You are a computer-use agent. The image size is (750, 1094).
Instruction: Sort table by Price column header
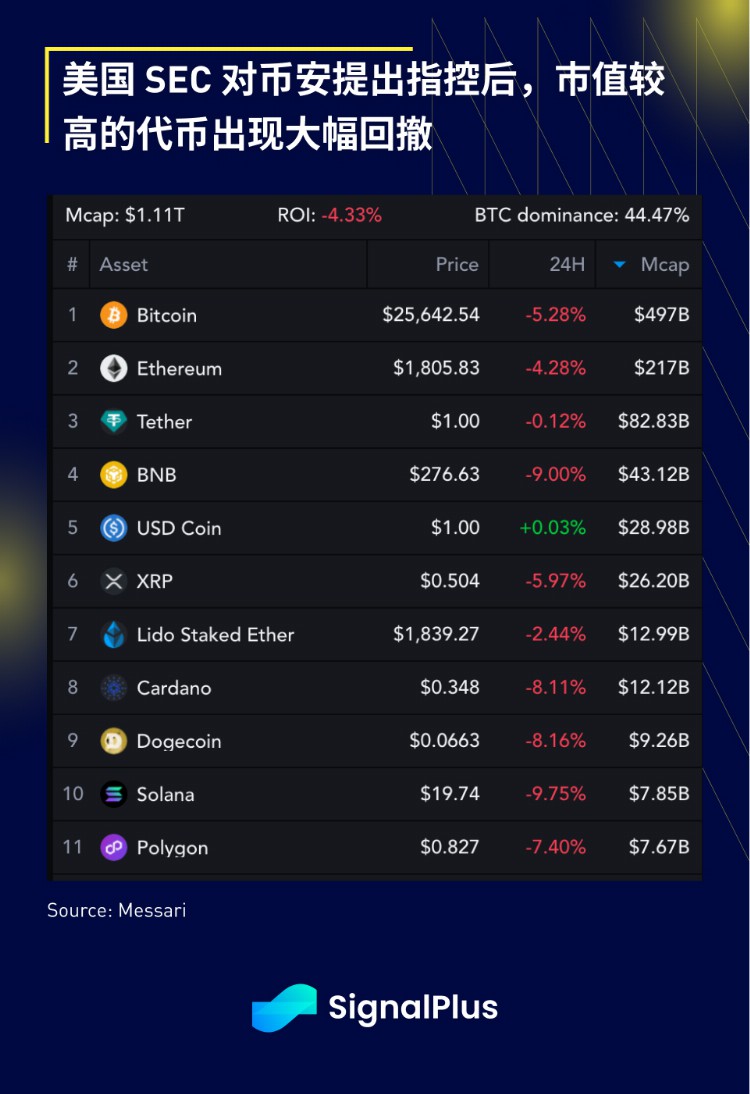pos(456,265)
